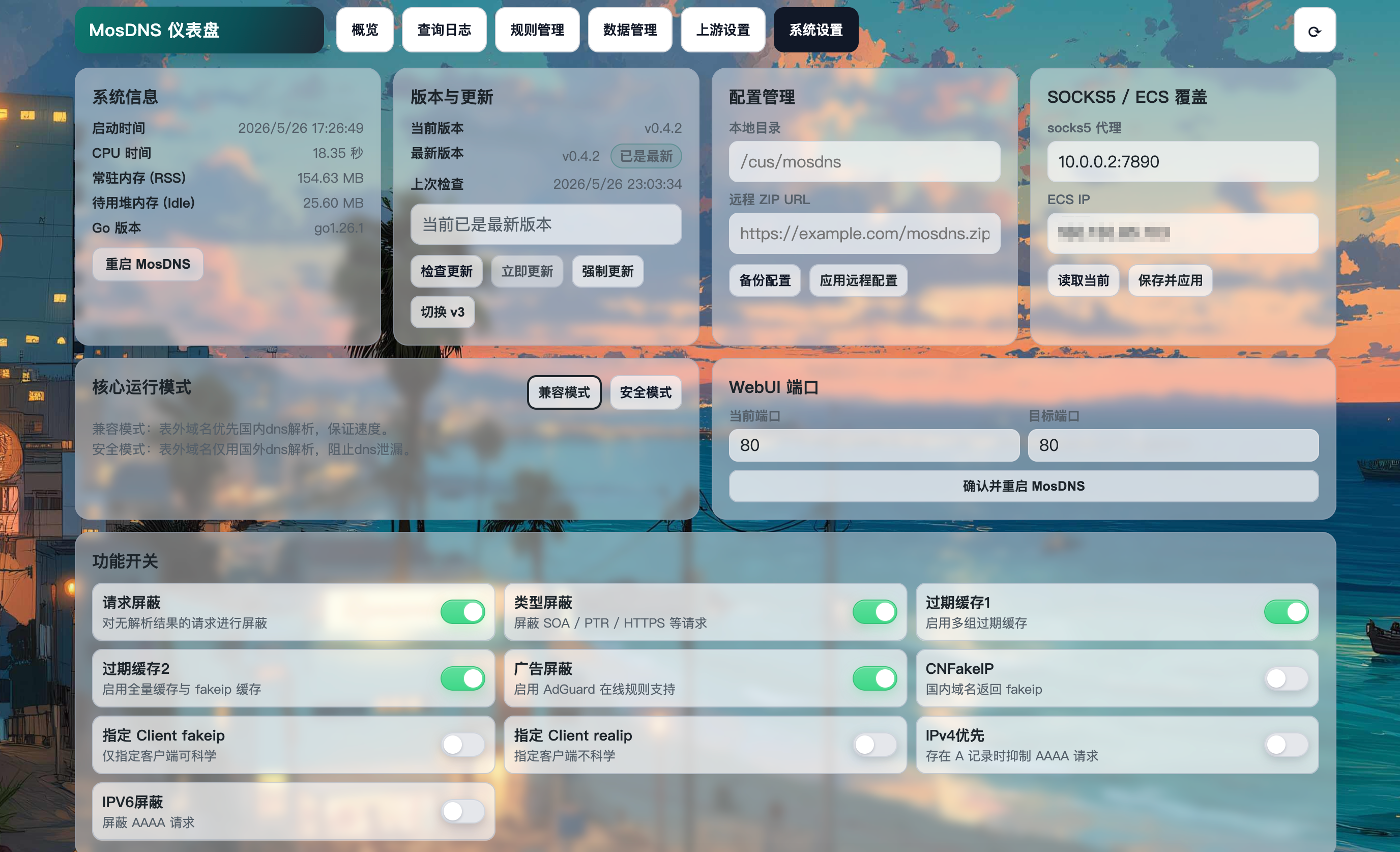The width and height of the screenshot is (1400, 852).
Task: Click the WebUI 端口 heading
Action: click(773, 388)
